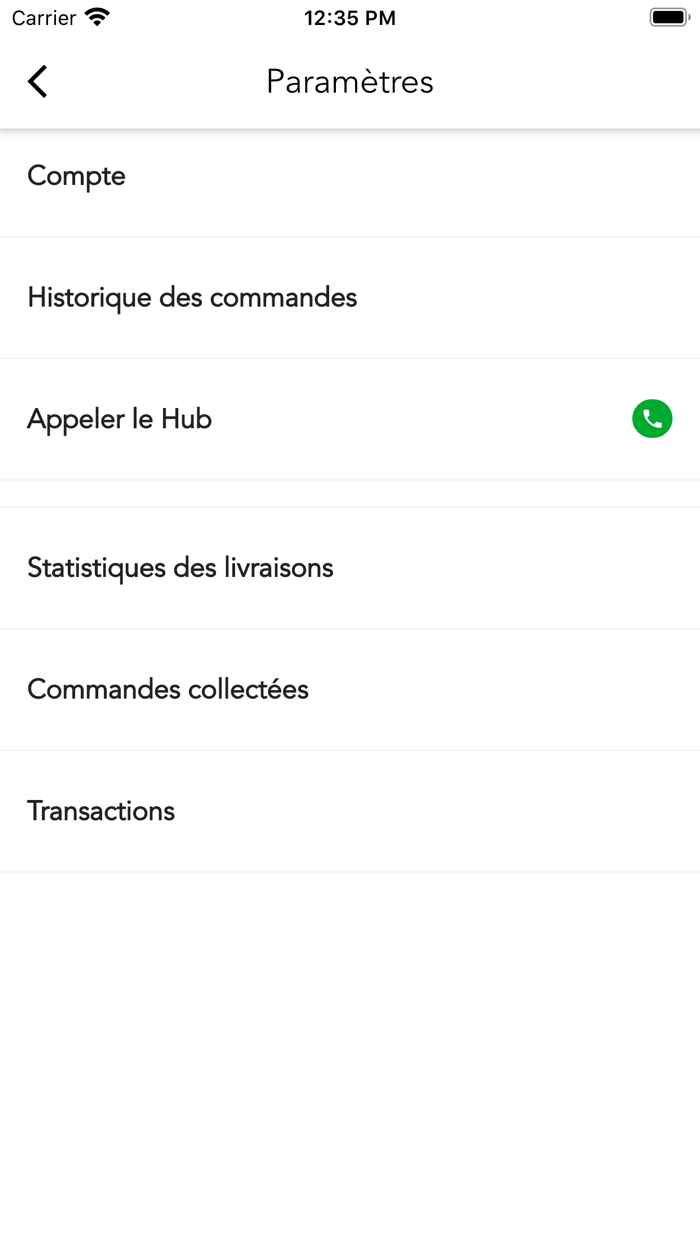
Task: Open Historique des commandes
Action: (x=350, y=298)
